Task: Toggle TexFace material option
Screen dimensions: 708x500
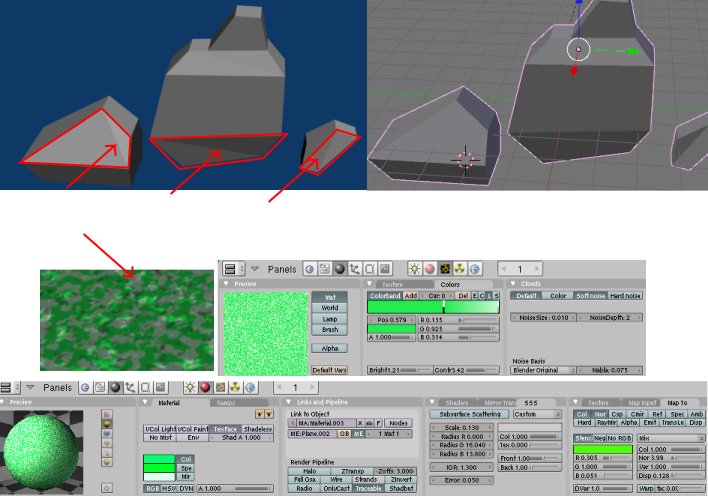Action: coord(225,429)
